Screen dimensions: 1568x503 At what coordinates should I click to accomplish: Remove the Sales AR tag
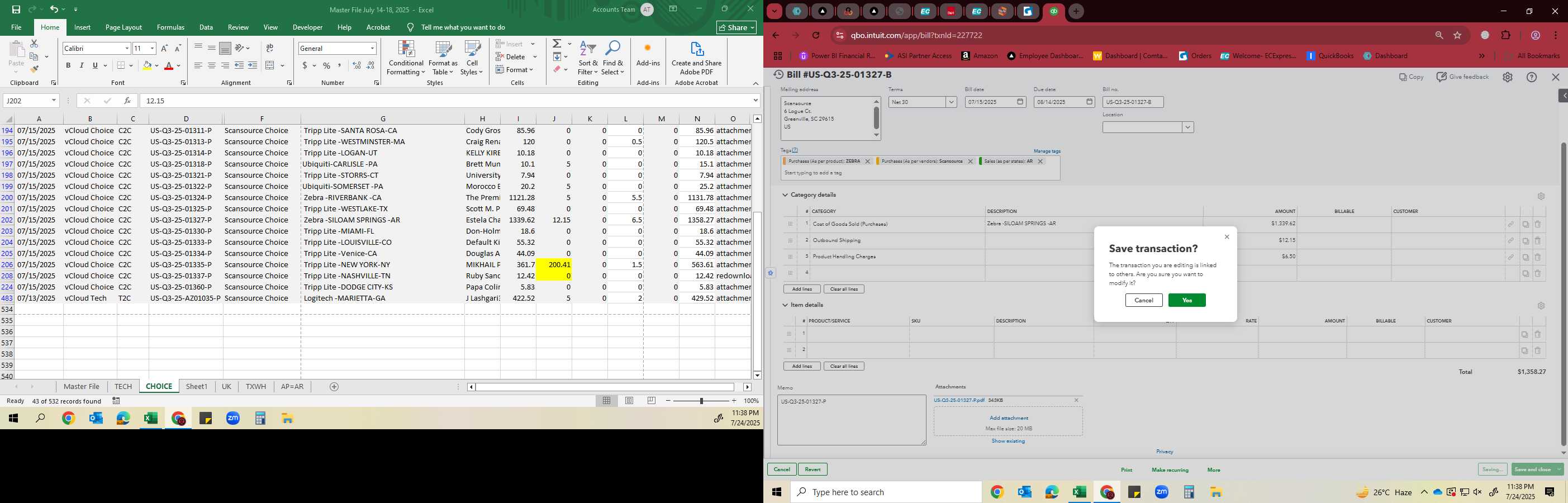[x=1040, y=162]
